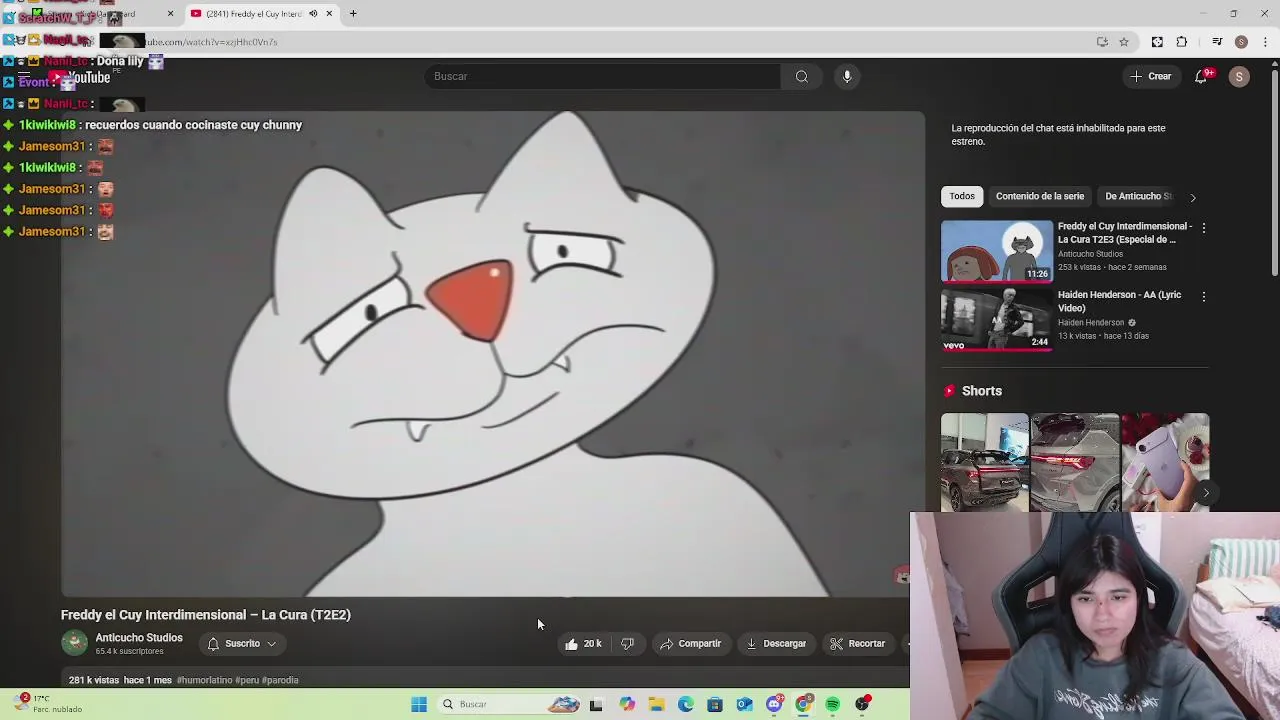The height and width of the screenshot is (720, 1280).
Task: Click Freddy el Cuy T2E3 video title
Action: point(1125,233)
